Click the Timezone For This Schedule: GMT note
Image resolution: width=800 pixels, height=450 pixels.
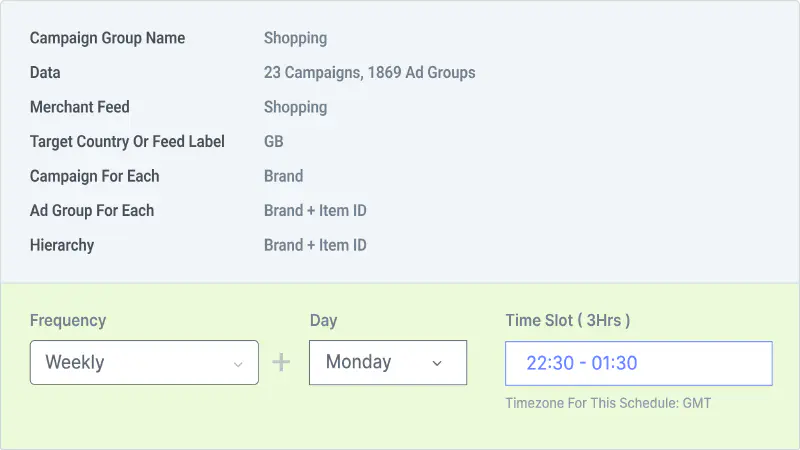pos(608,403)
